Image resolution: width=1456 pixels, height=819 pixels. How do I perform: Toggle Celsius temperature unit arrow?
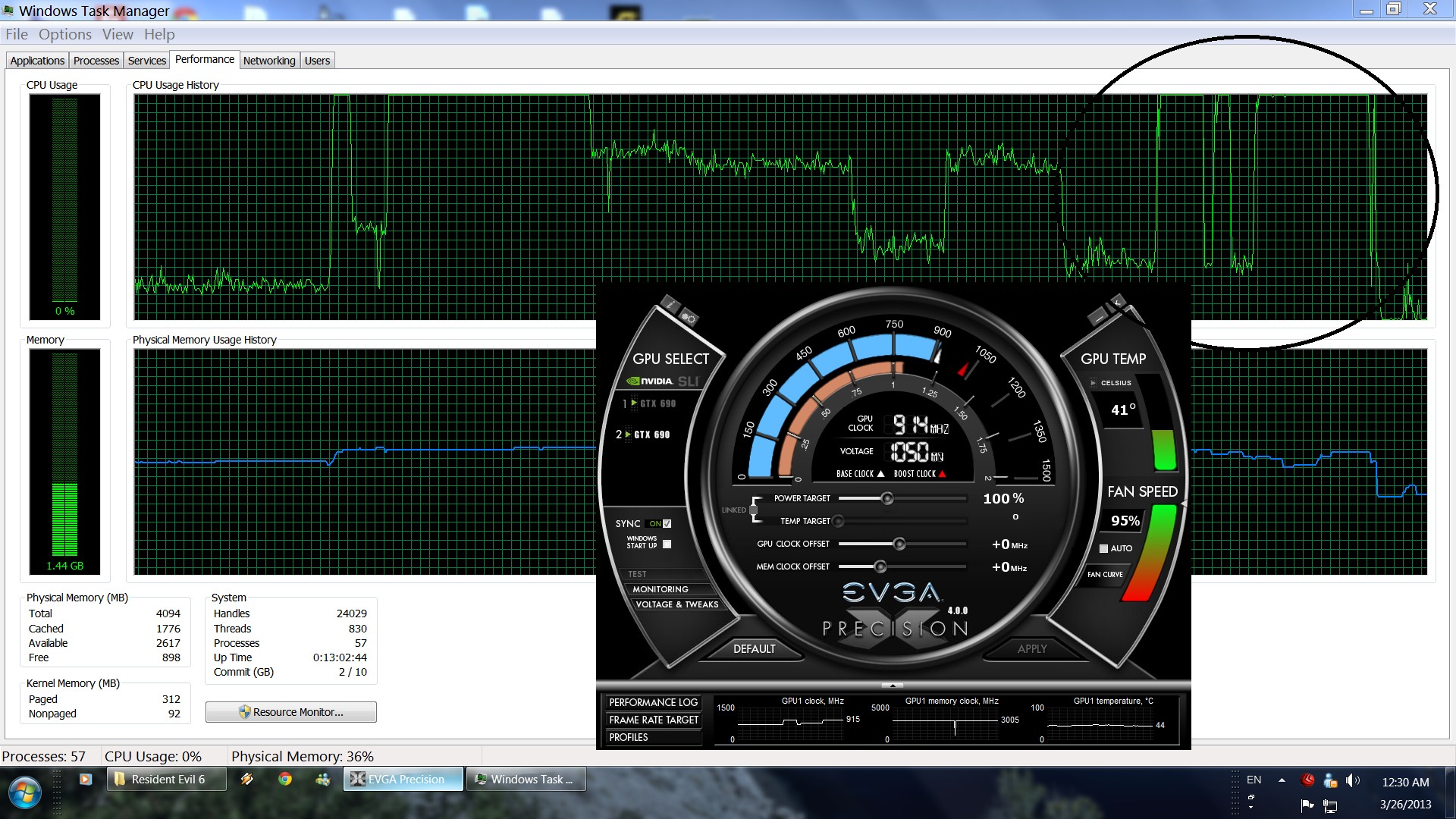1093,383
